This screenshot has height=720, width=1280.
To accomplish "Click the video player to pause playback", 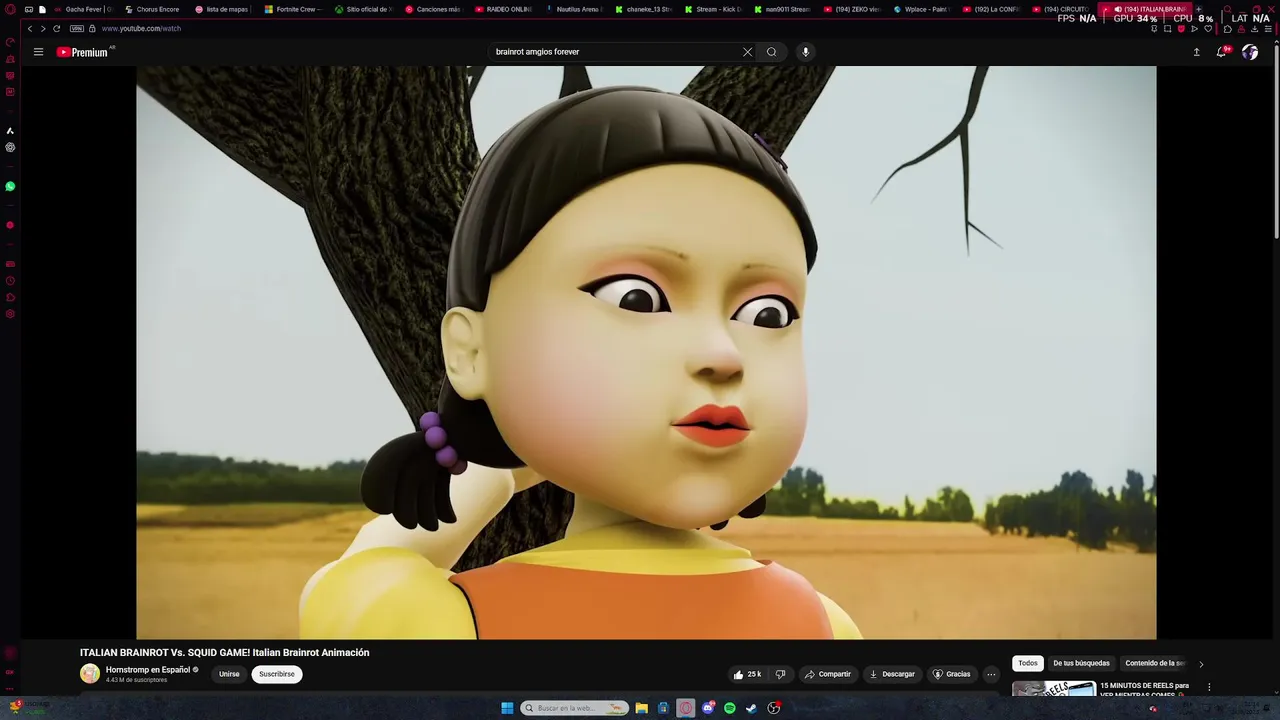I will pyautogui.click(x=646, y=352).
